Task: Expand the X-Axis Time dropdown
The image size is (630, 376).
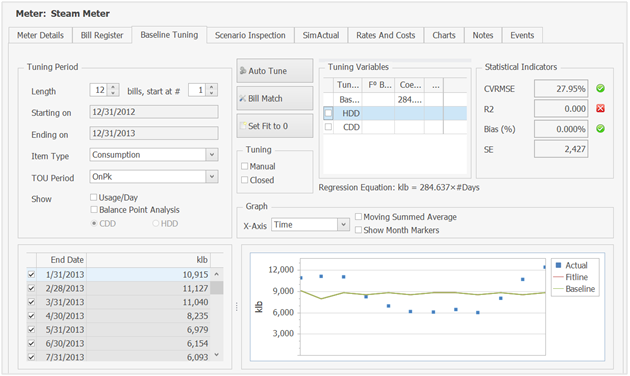Action: 343,225
